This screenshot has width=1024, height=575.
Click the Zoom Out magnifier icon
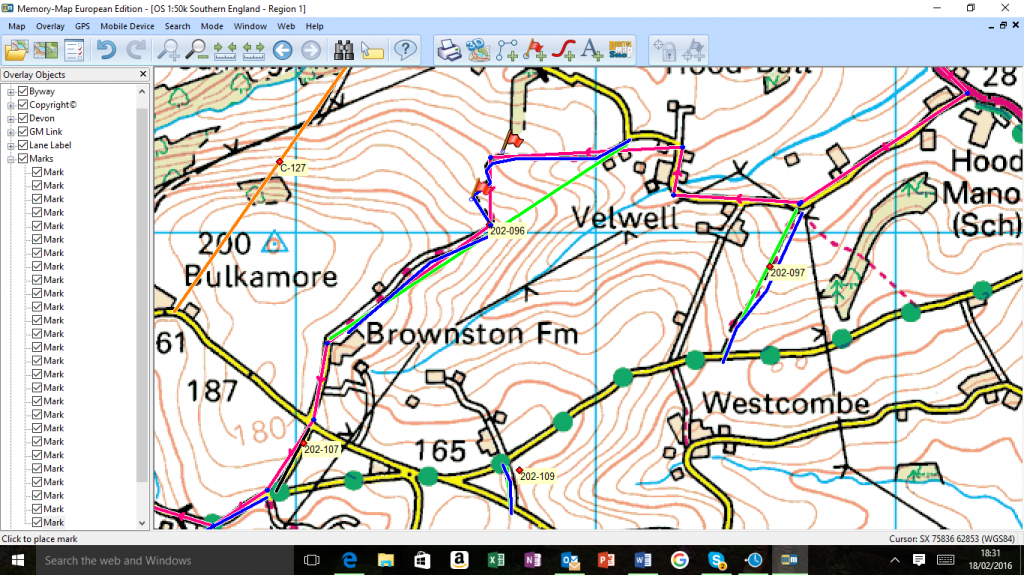[x=197, y=49]
